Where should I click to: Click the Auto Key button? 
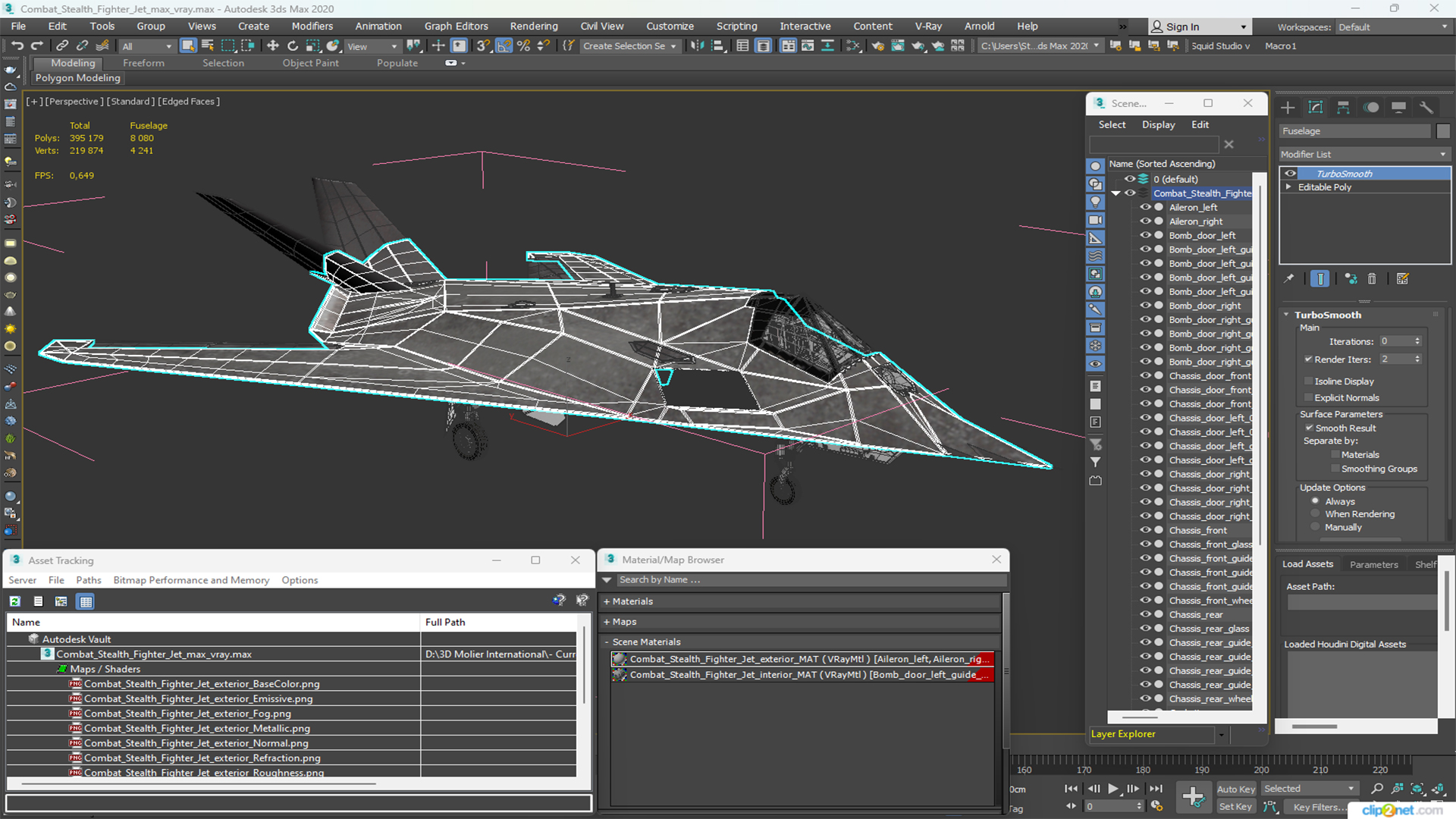[1236, 789]
